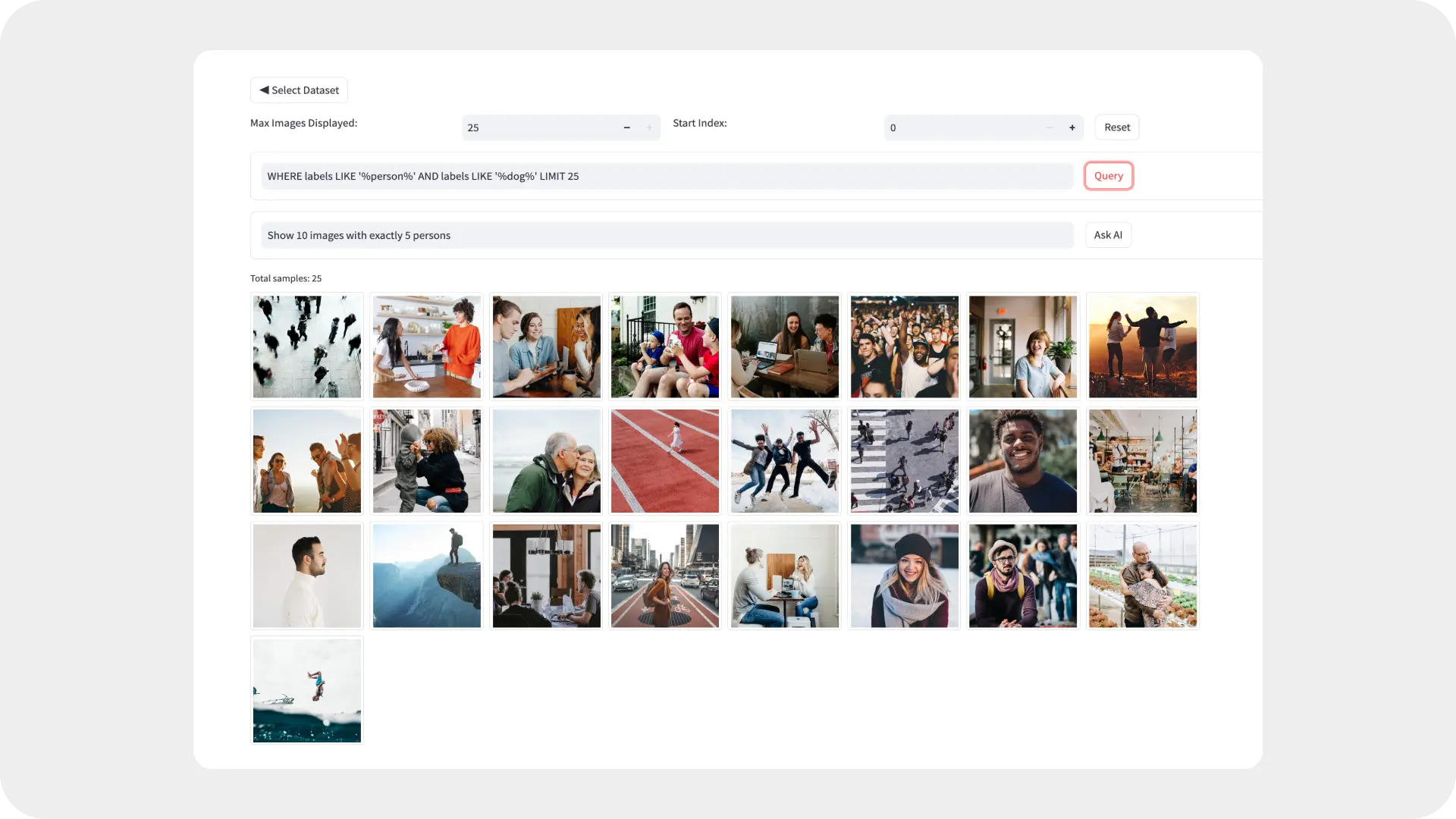Increment the Start Index with plus
1456x819 pixels.
click(x=1072, y=127)
